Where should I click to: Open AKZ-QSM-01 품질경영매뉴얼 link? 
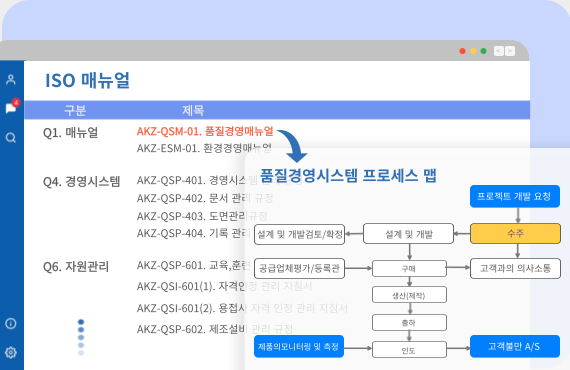click(x=205, y=131)
